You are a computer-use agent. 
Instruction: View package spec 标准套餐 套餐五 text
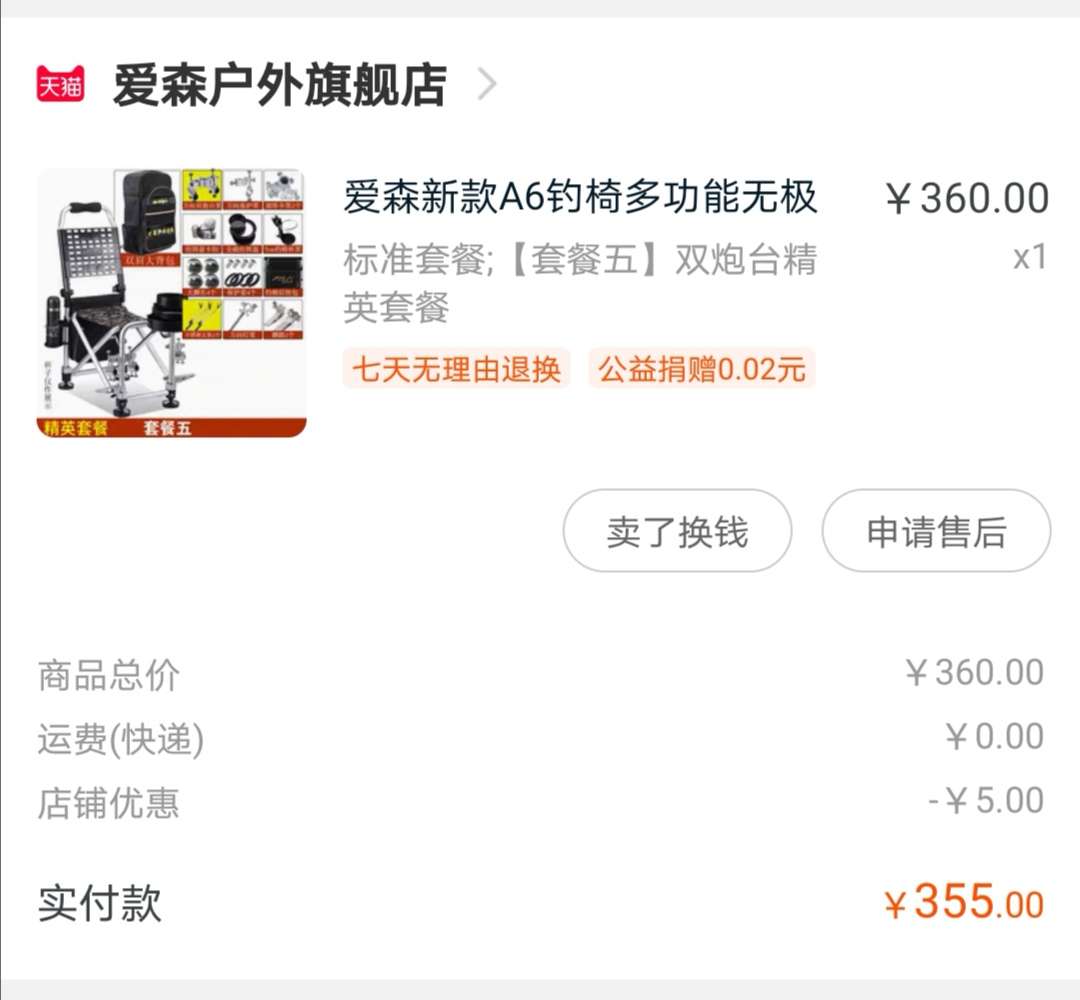tap(580, 283)
